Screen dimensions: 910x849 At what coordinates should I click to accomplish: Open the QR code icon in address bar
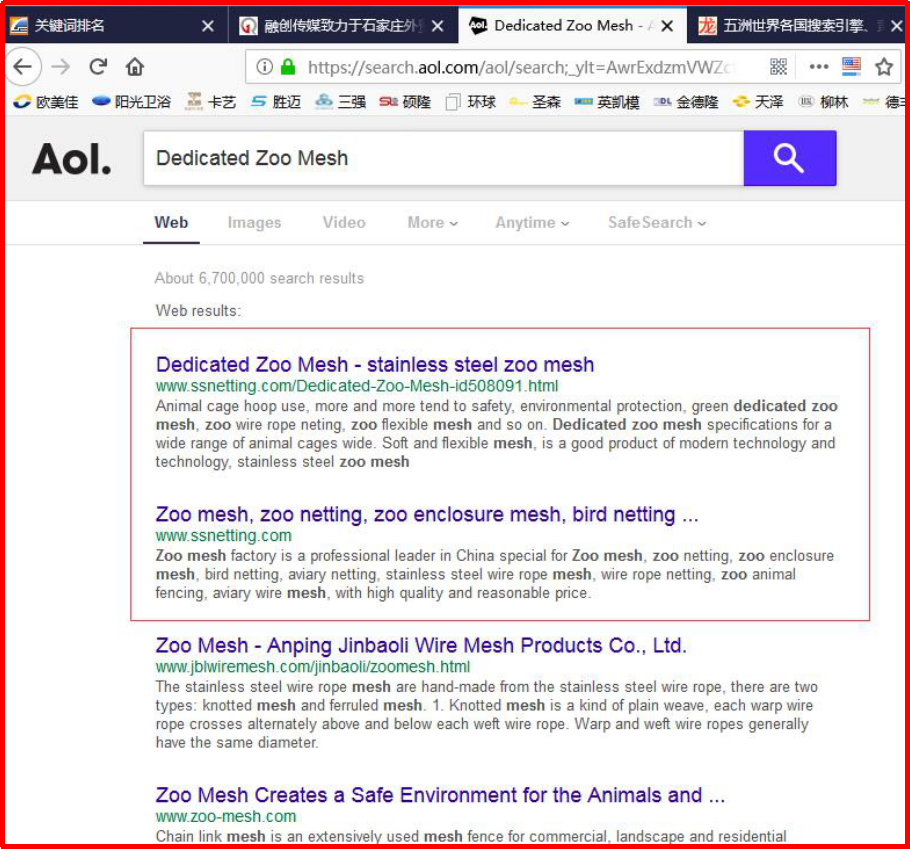(x=779, y=67)
